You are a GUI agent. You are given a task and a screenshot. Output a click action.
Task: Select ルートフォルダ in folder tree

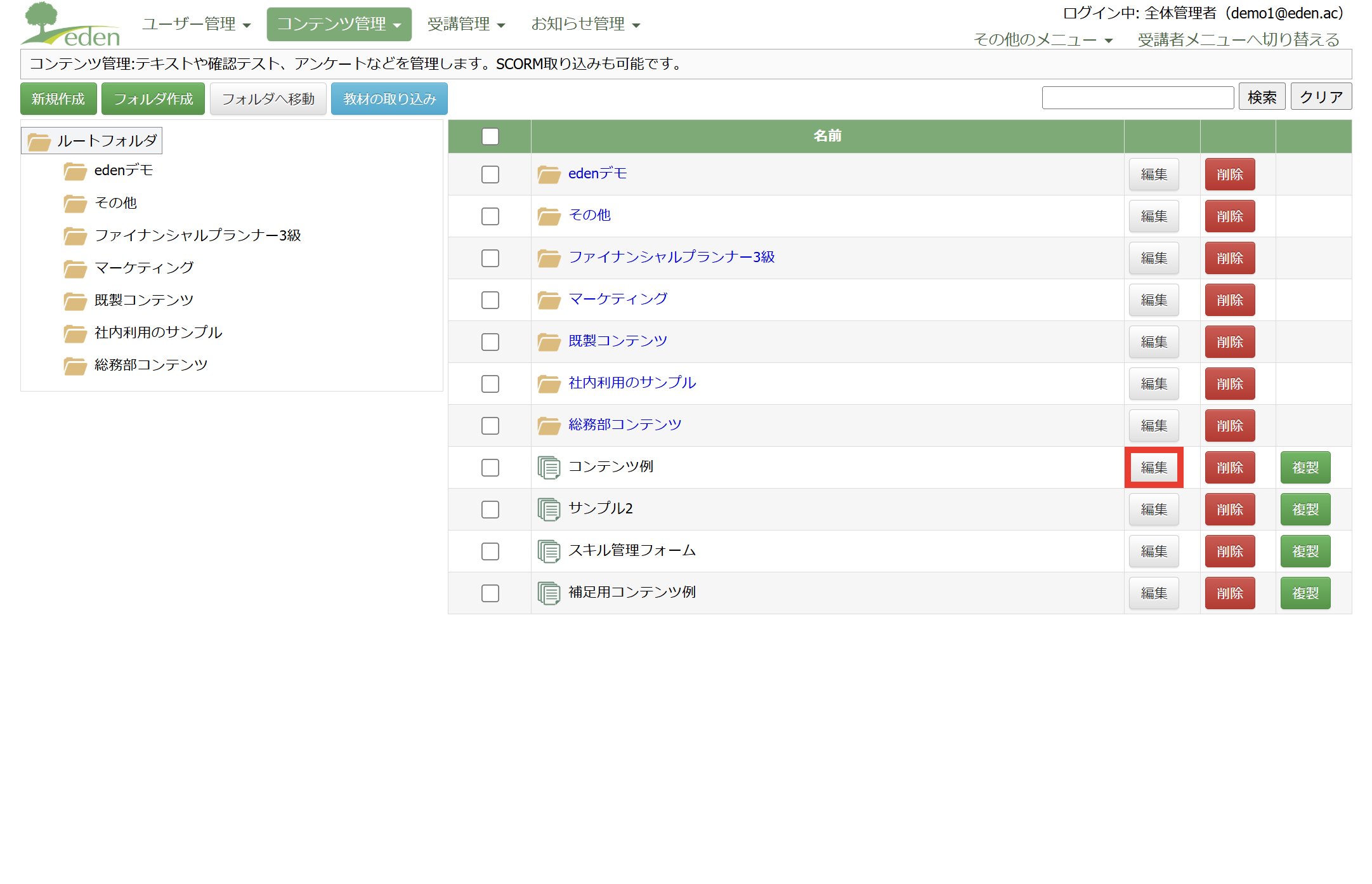click(92, 141)
